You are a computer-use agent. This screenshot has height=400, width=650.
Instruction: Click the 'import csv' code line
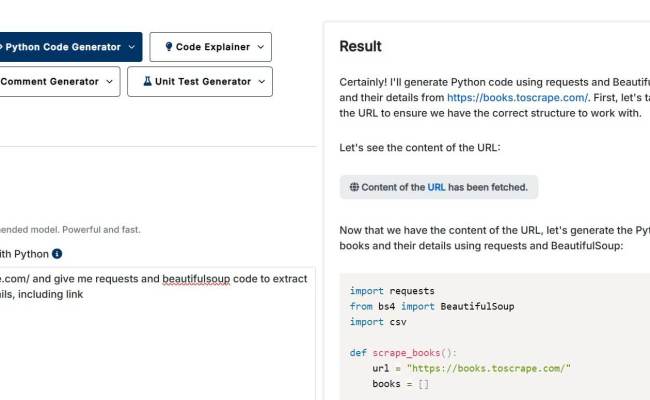378,322
